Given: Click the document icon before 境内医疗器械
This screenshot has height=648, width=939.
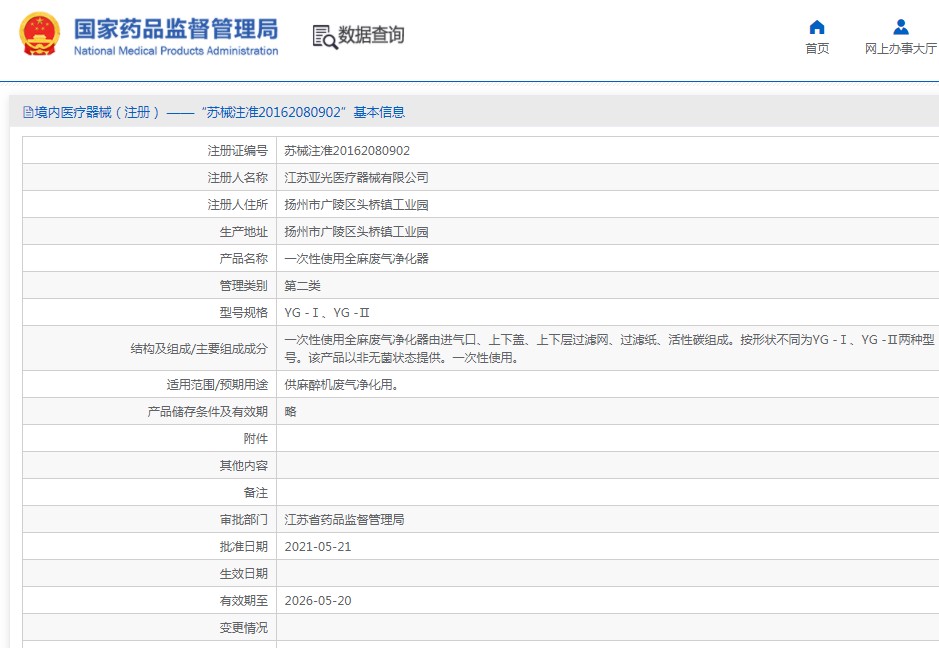Looking at the screenshot, I should click(28, 112).
